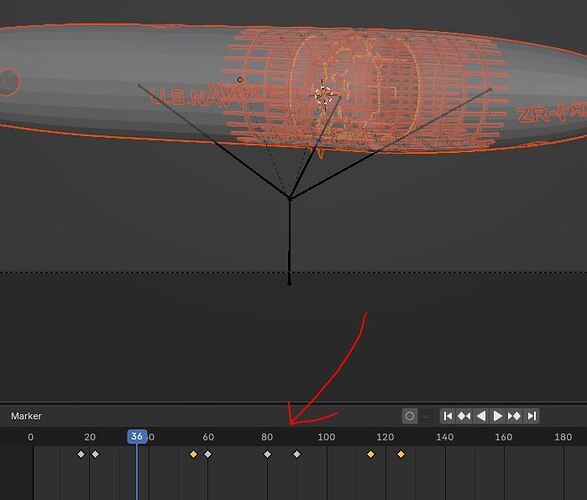The width and height of the screenshot is (587, 500).
Task: Open the Marker menu in the timeline
Action: pyautogui.click(x=26, y=416)
